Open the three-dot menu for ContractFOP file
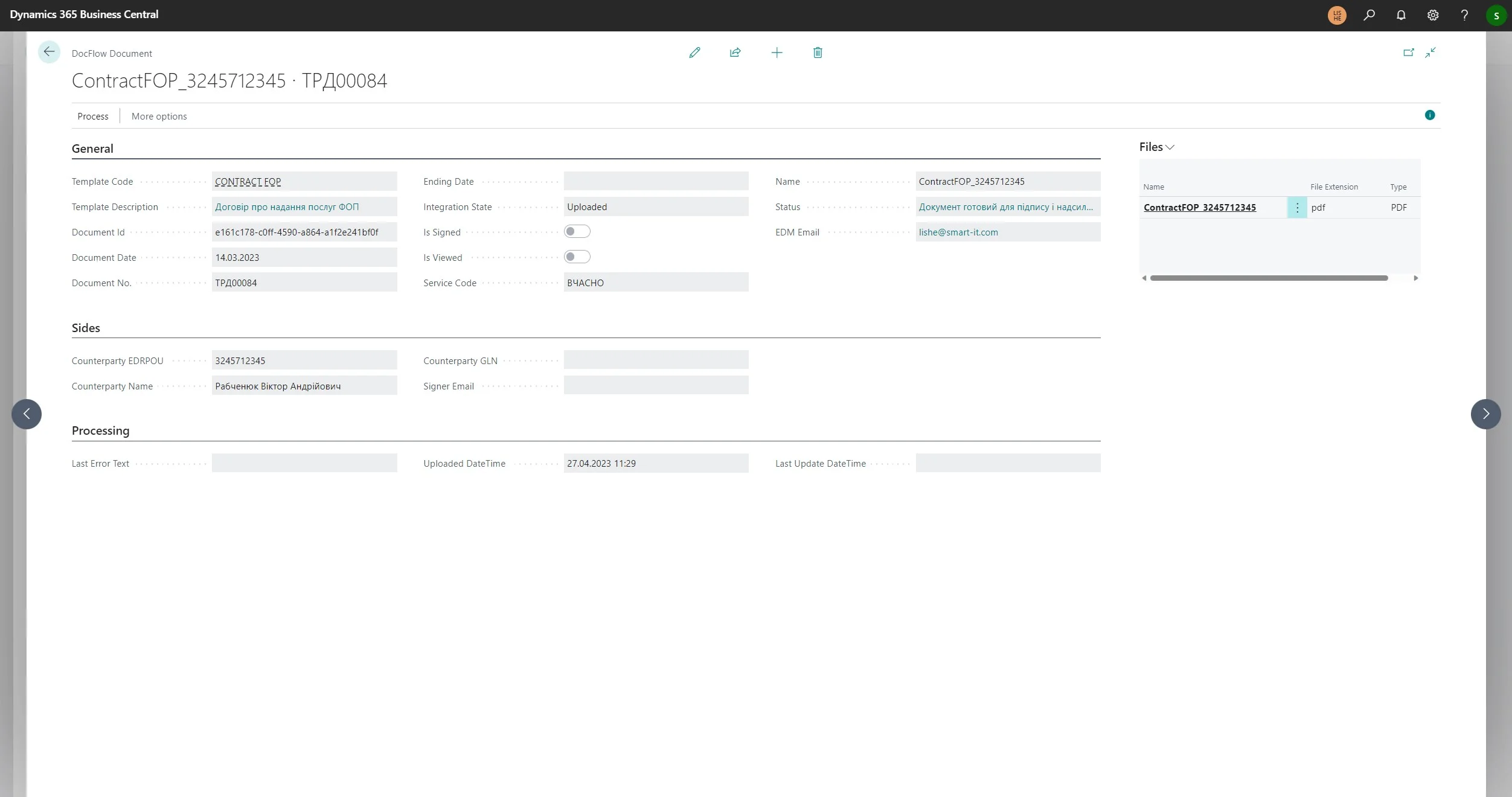 click(x=1297, y=207)
